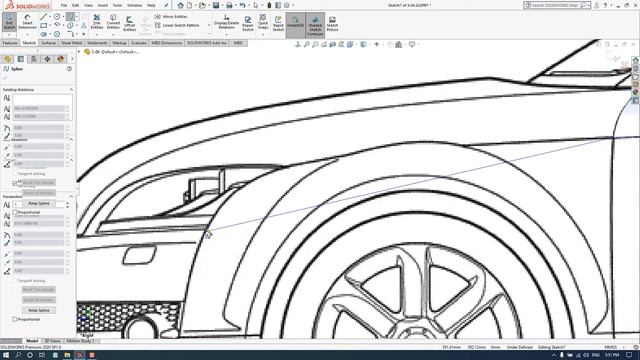Image resolution: width=640 pixels, height=360 pixels.
Task: Click the spline point number stepper arrows
Action: tap(67, 204)
